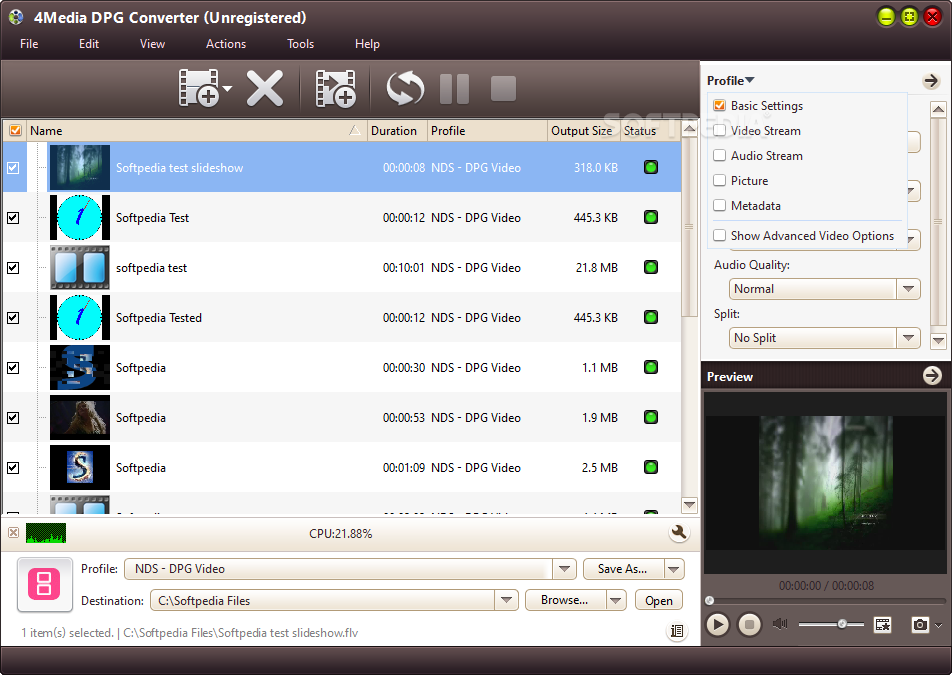Open the Audio Quality Normal dropdown
The image size is (952, 675).
(908, 289)
